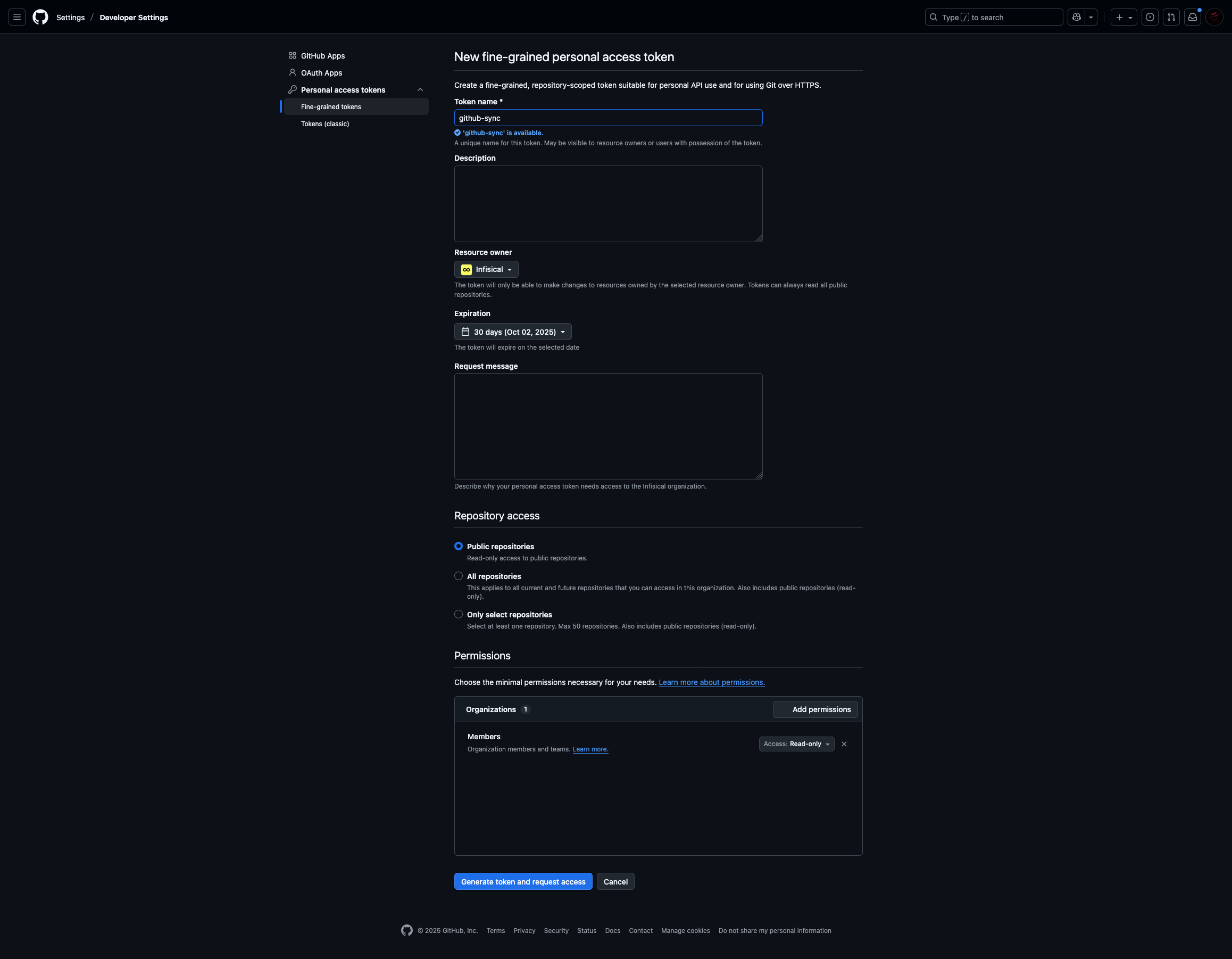Open GitHub Copilot chat
This screenshot has width=1232, height=959.
coord(1076,17)
